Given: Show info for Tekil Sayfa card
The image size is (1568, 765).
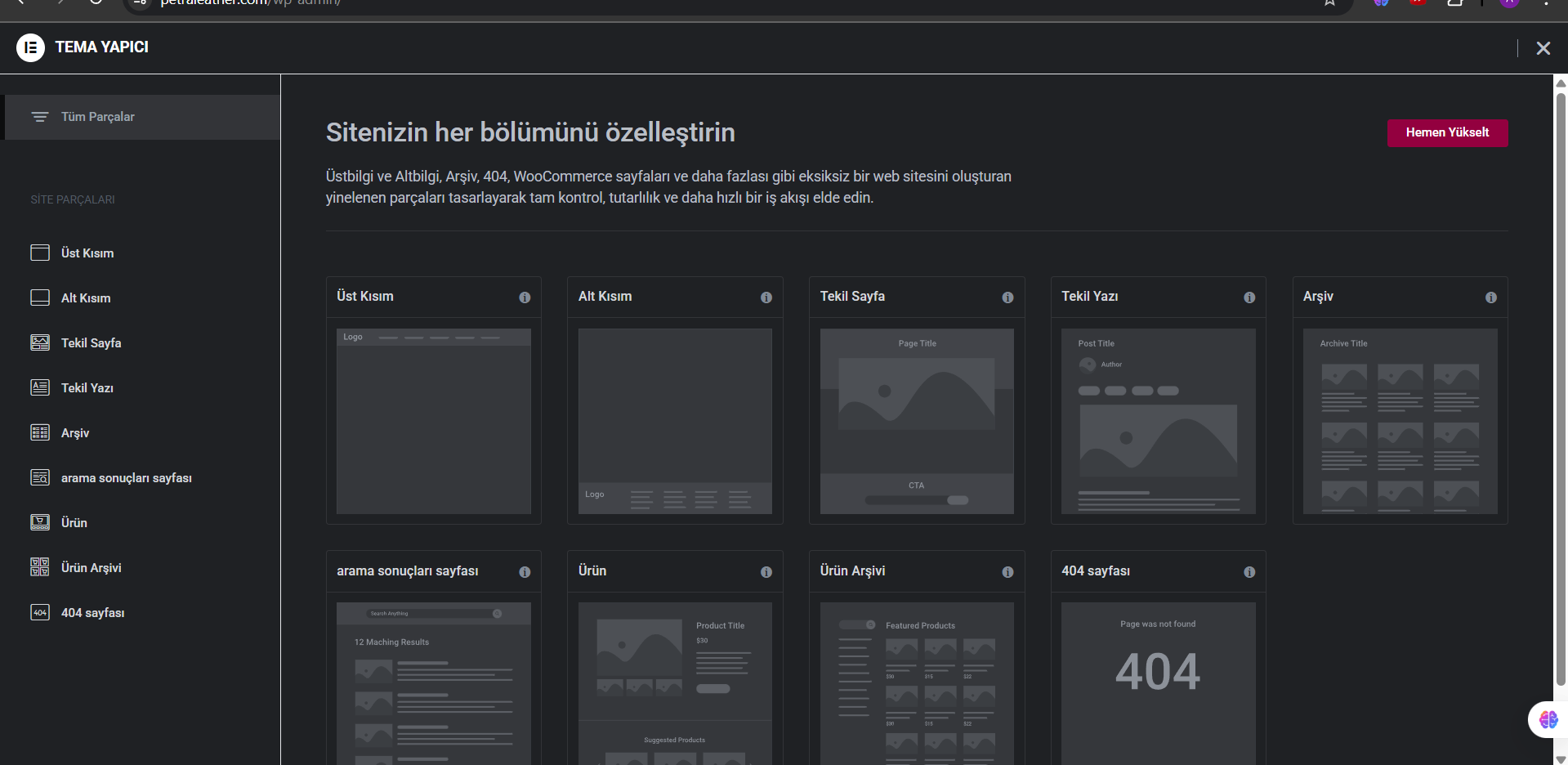Looking at the screenshot, I should pyautogui.click(x=1007, y=297).
